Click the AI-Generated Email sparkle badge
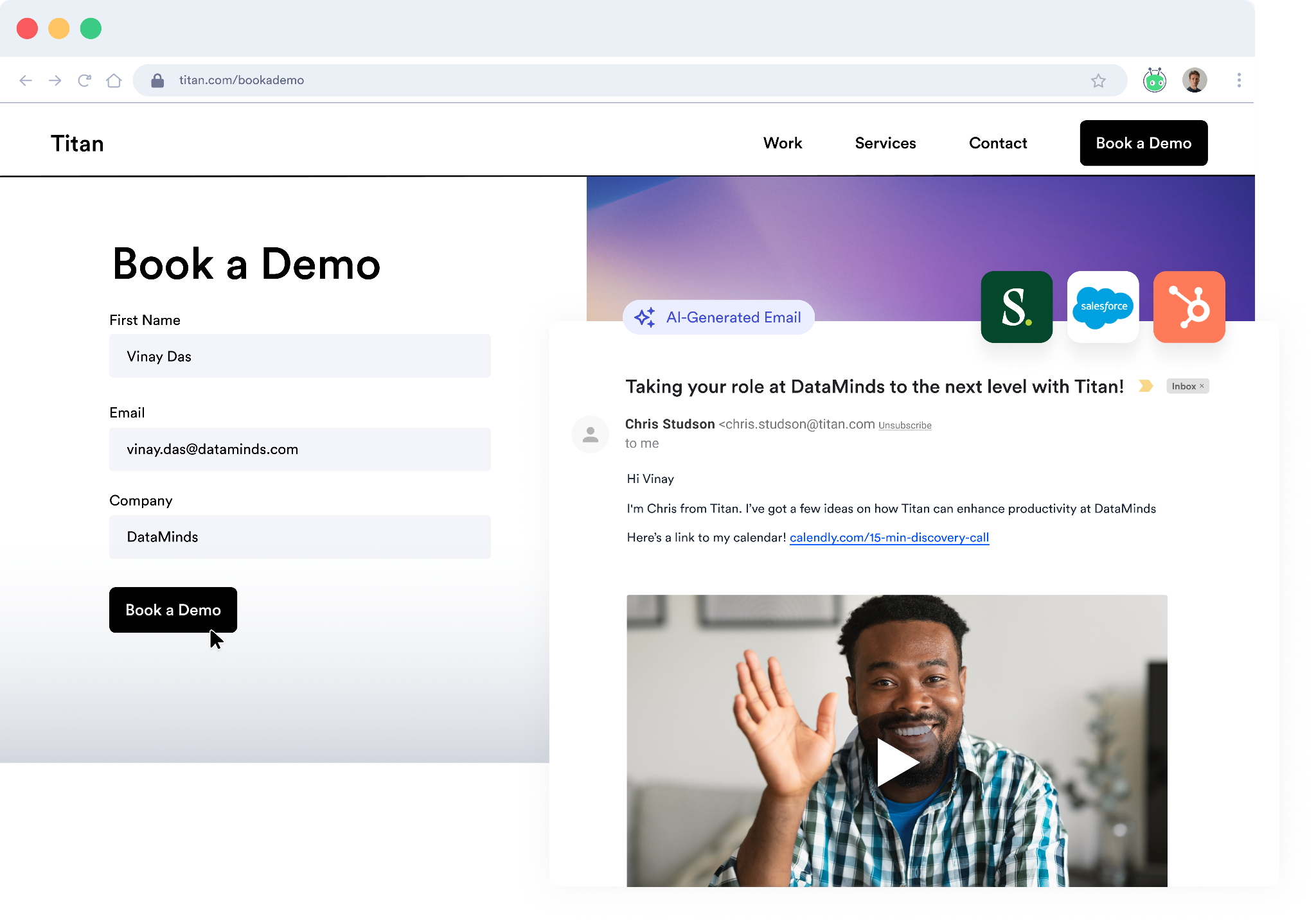Screen dimensions: 1316x923 pyautogui.click(x=718, y=317)
